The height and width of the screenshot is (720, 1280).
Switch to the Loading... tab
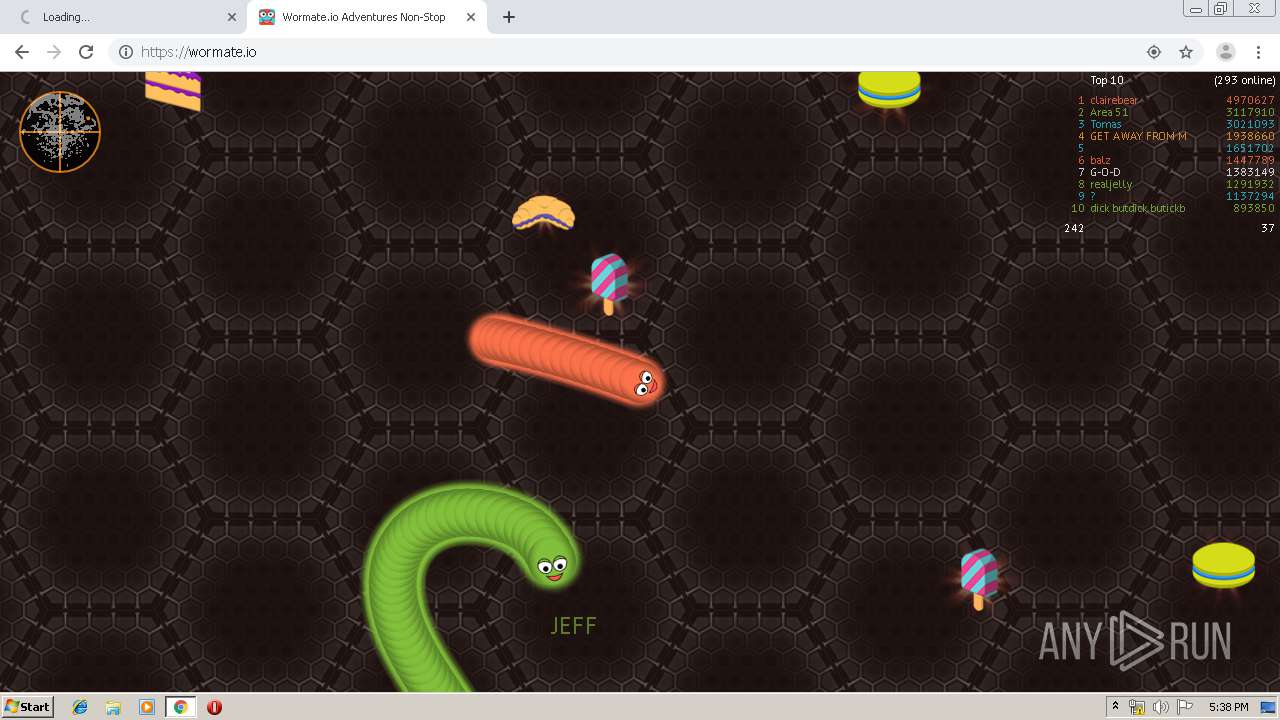(x=123, y=17)
